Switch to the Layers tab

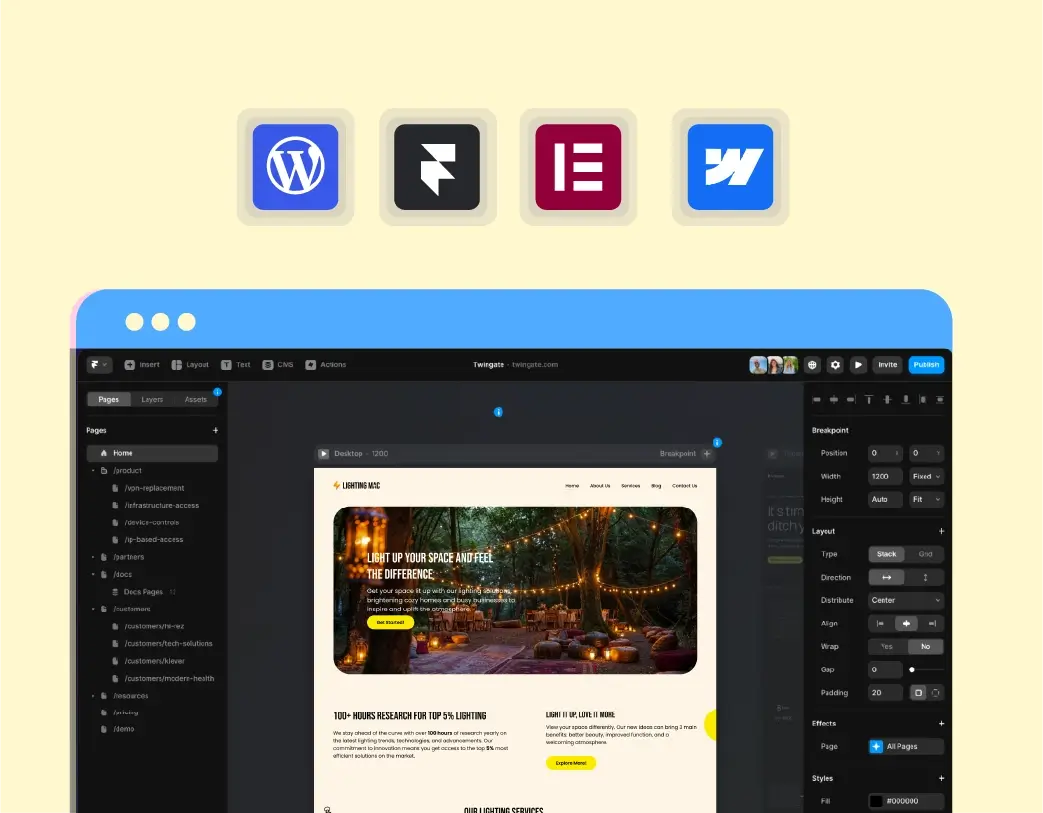coord(152,399)
